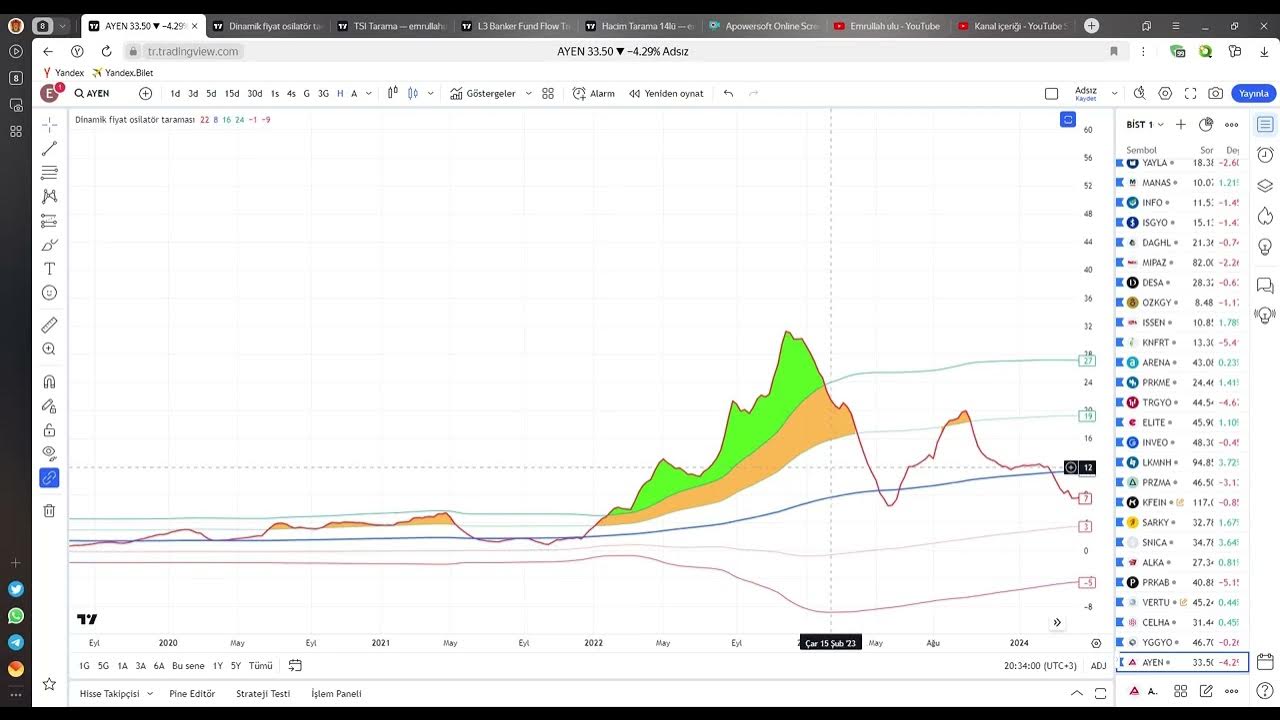Take a chart snapshot with camera
This screenshot has height=720, width=1280.
coord(1216,93)
